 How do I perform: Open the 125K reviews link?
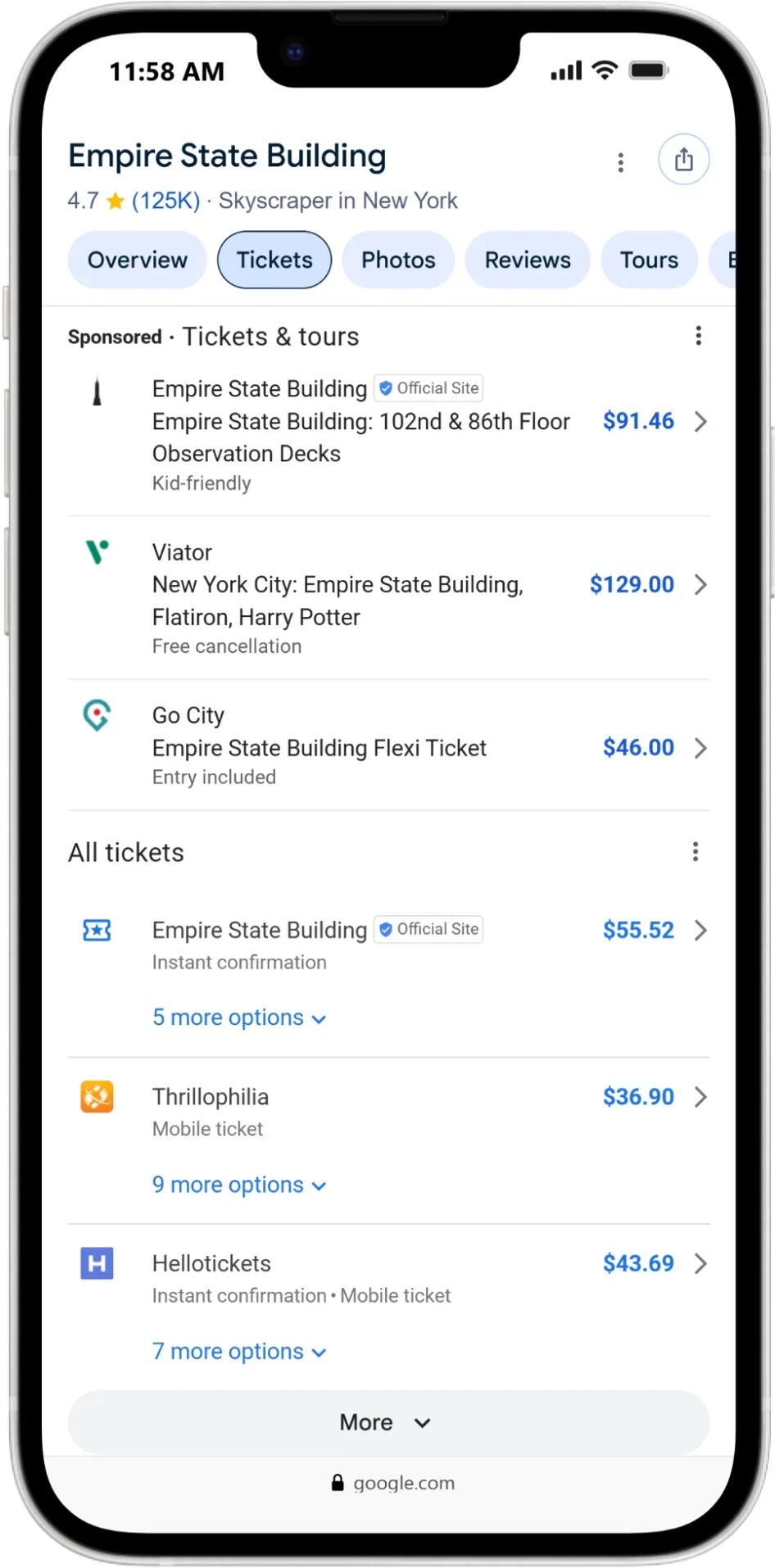(165, 201)
